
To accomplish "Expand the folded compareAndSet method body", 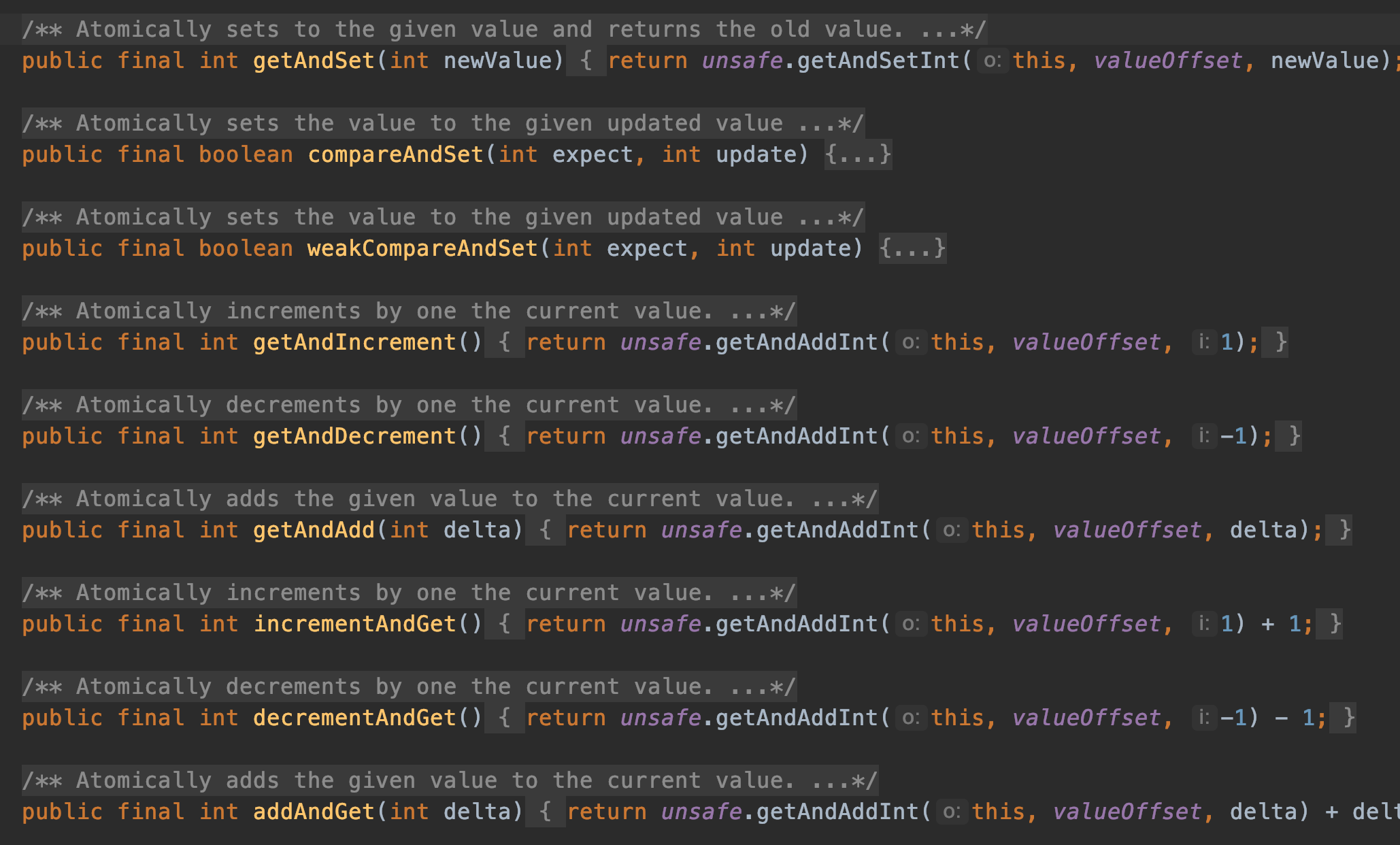I will [857, 155].
